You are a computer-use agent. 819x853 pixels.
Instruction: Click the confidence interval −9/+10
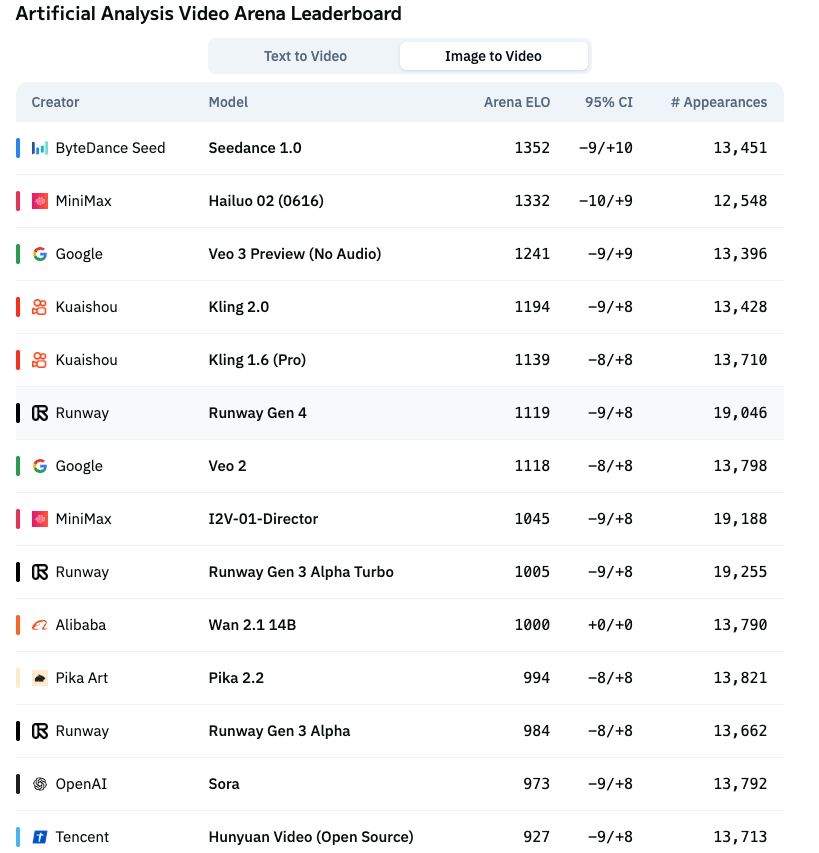click(605, 148)
